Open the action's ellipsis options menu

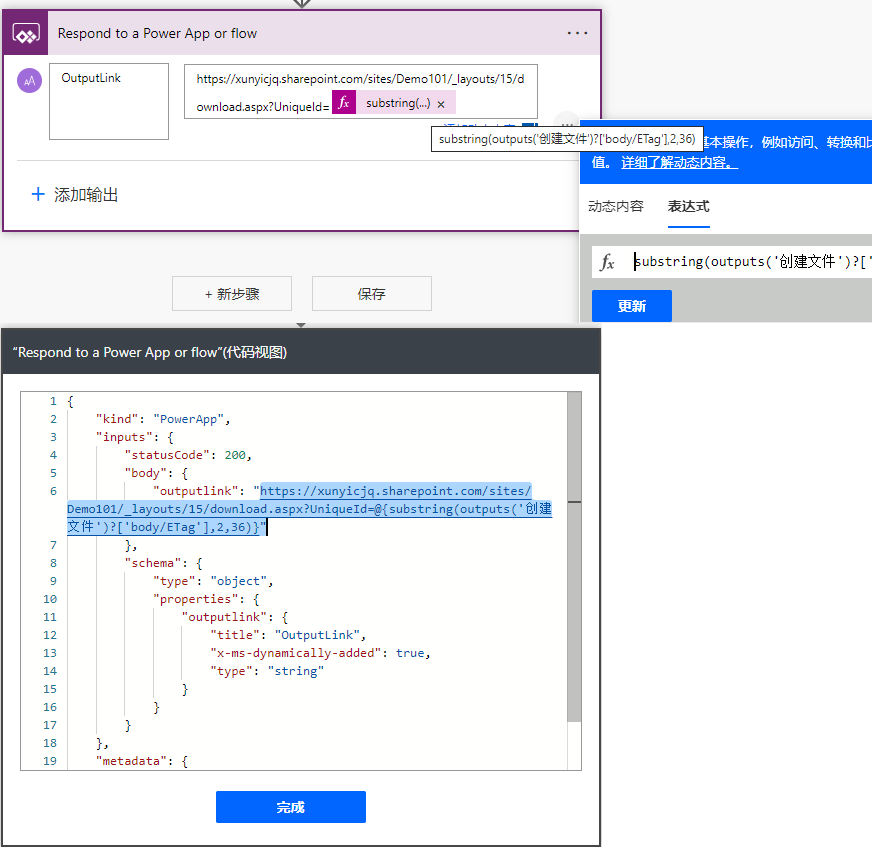pos(577,33)
